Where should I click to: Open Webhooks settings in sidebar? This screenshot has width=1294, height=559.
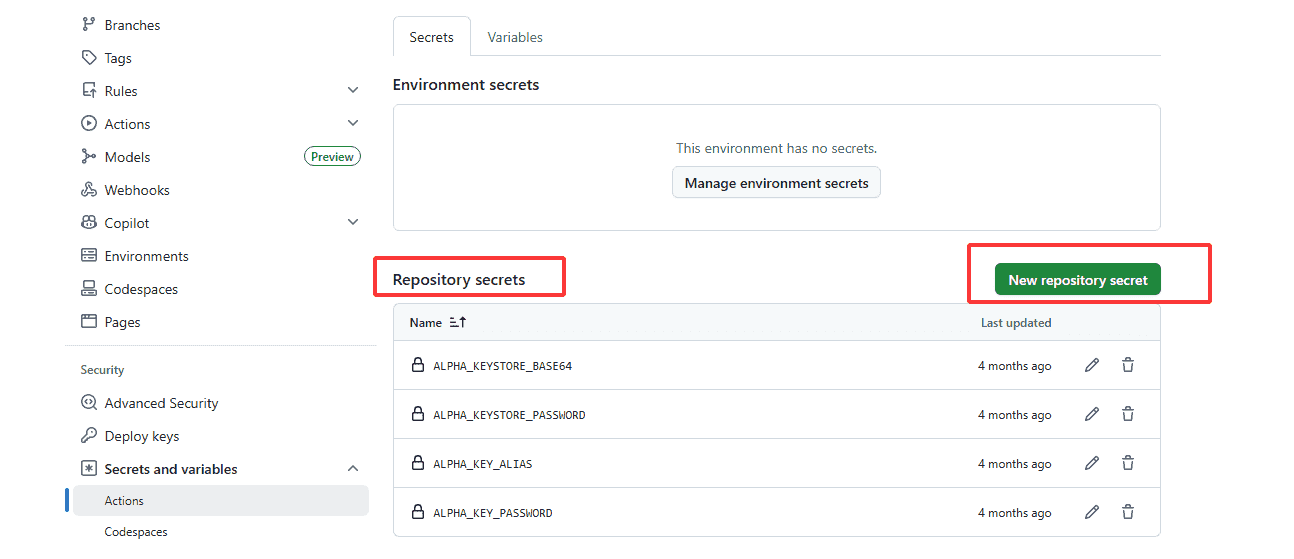coord(137,190)
